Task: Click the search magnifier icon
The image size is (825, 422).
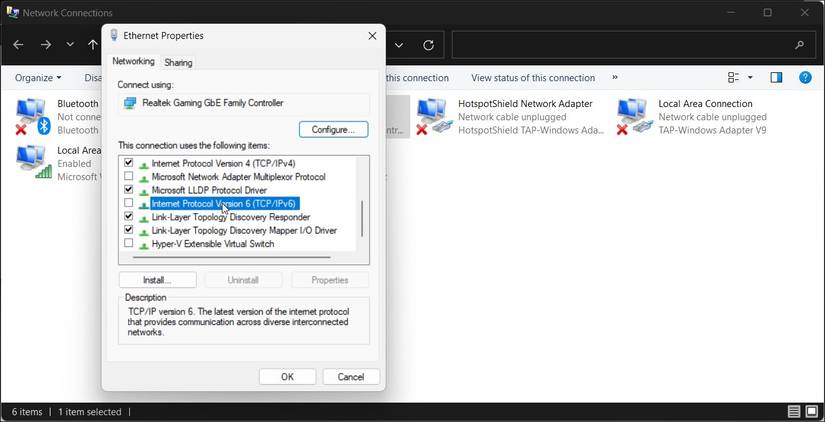Action: [800, 45]
